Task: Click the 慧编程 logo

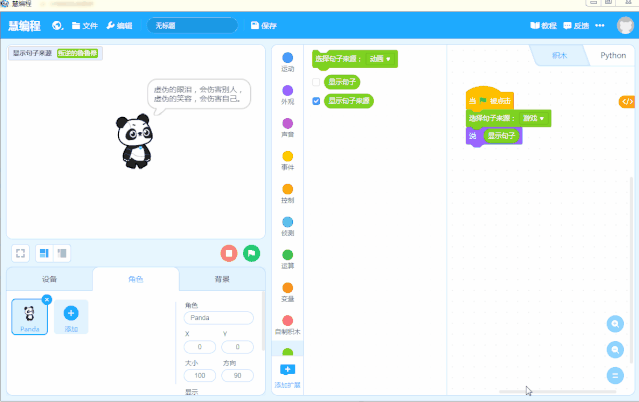Action: pyautogui.click(x=24, y=26)
